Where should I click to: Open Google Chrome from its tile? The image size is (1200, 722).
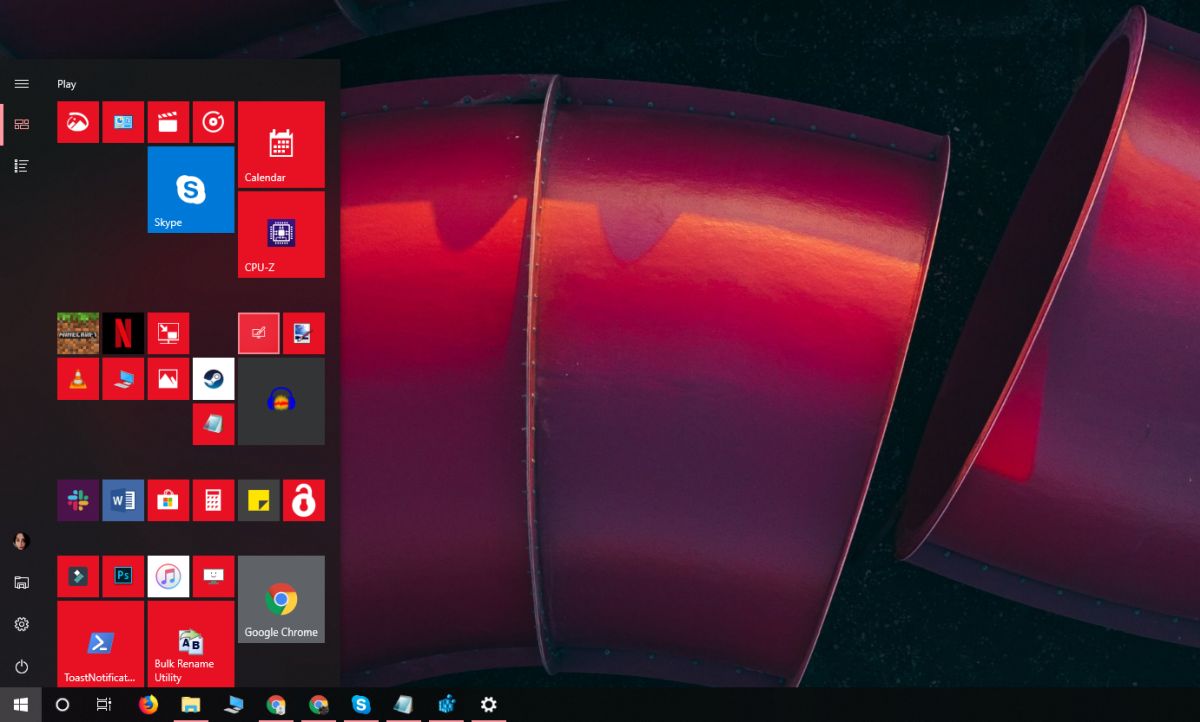coord(281,599)
